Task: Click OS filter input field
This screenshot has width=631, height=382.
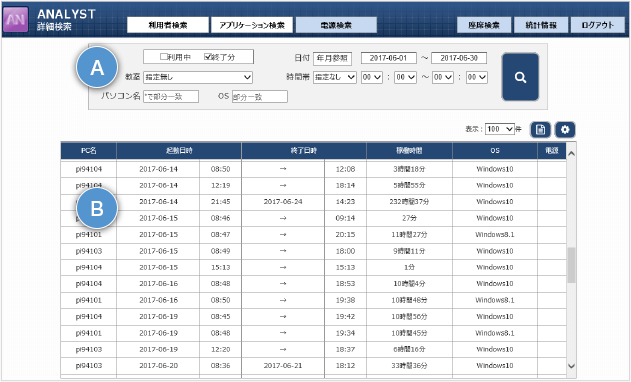Action: coord(260,97)
